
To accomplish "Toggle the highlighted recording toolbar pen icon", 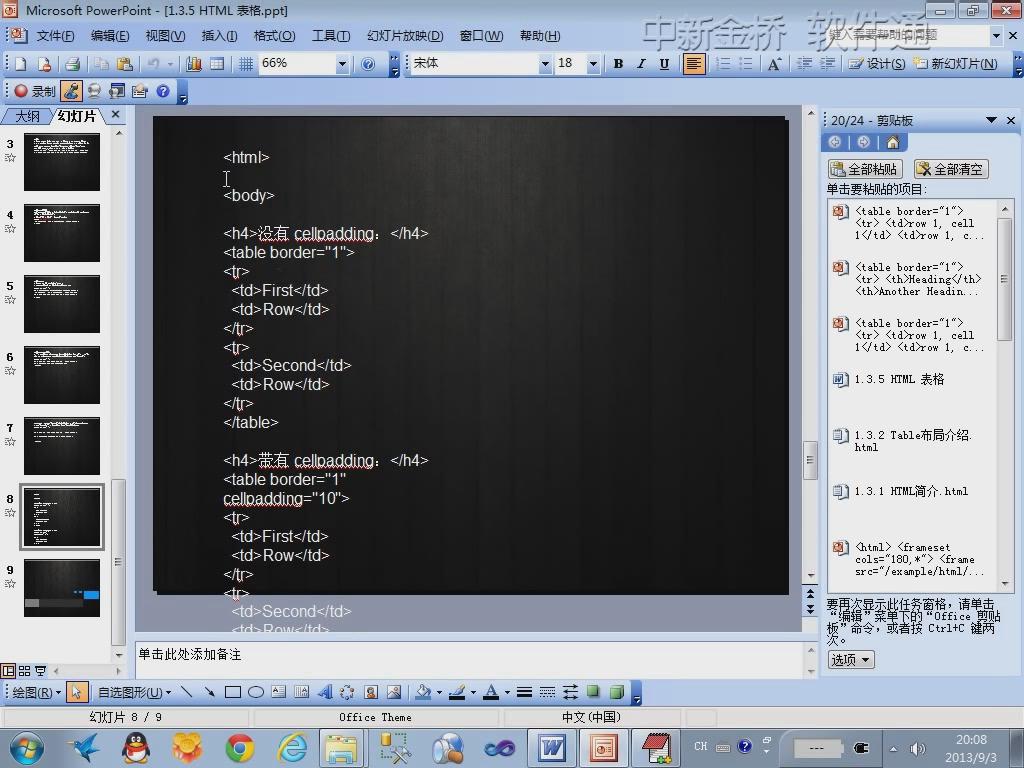I will [71, 91].
